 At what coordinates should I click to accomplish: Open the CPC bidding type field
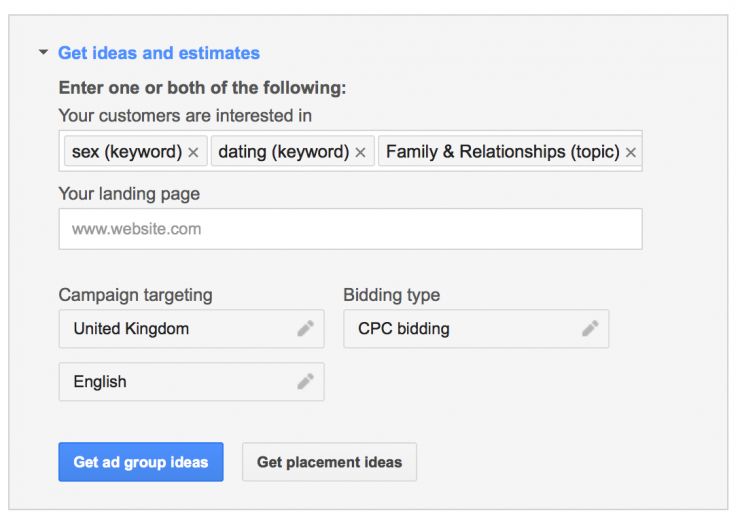[x=460, y=329]
